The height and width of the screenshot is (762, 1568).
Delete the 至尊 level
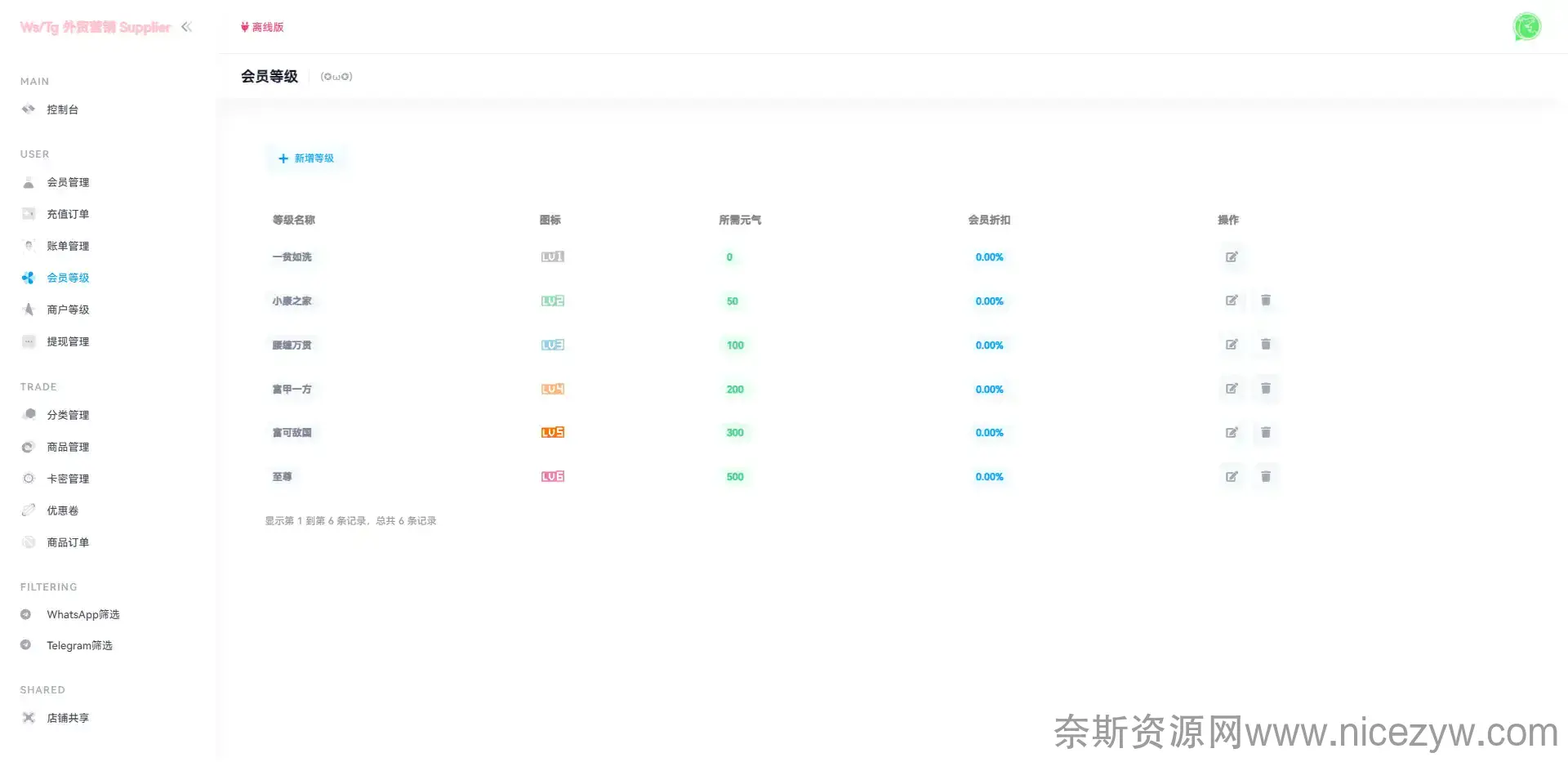pyautogui.click(x=1266, y=476)
